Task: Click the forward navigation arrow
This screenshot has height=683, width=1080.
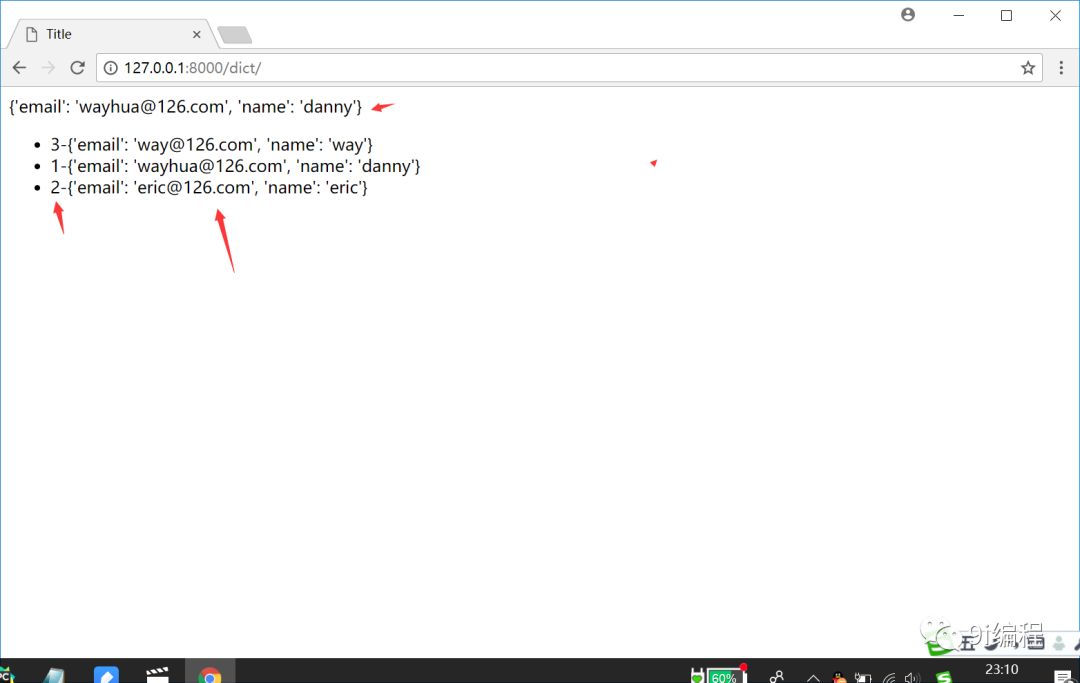Action: tap(48, 67)
